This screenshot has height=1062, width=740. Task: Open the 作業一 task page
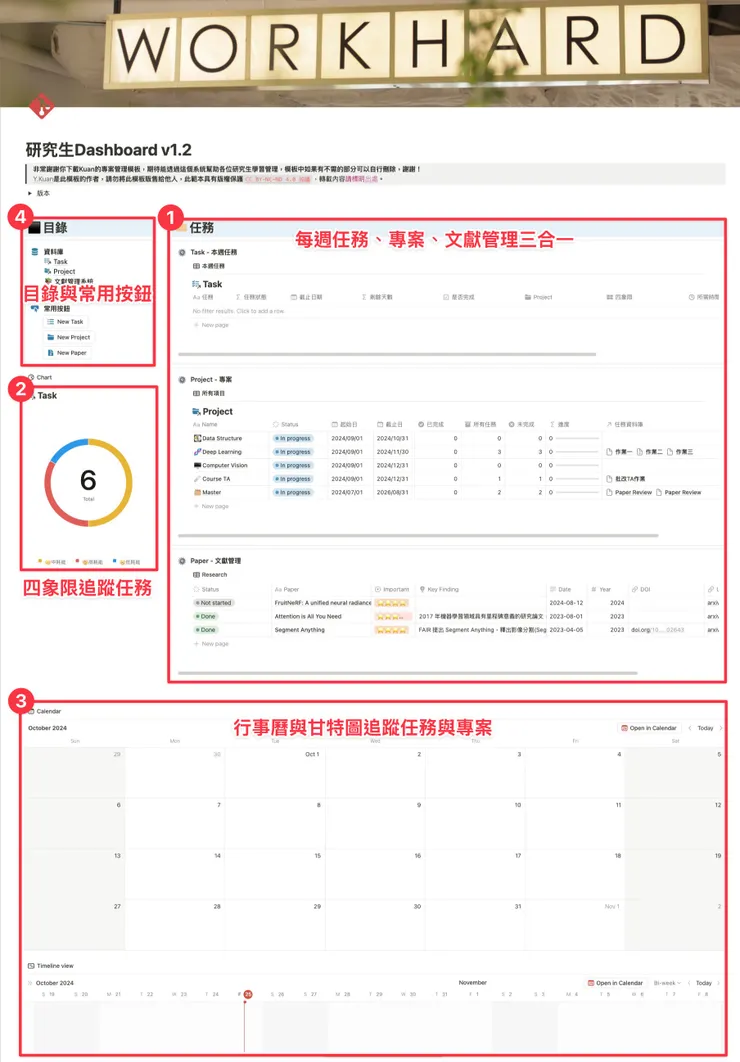[x=619, y=452]
